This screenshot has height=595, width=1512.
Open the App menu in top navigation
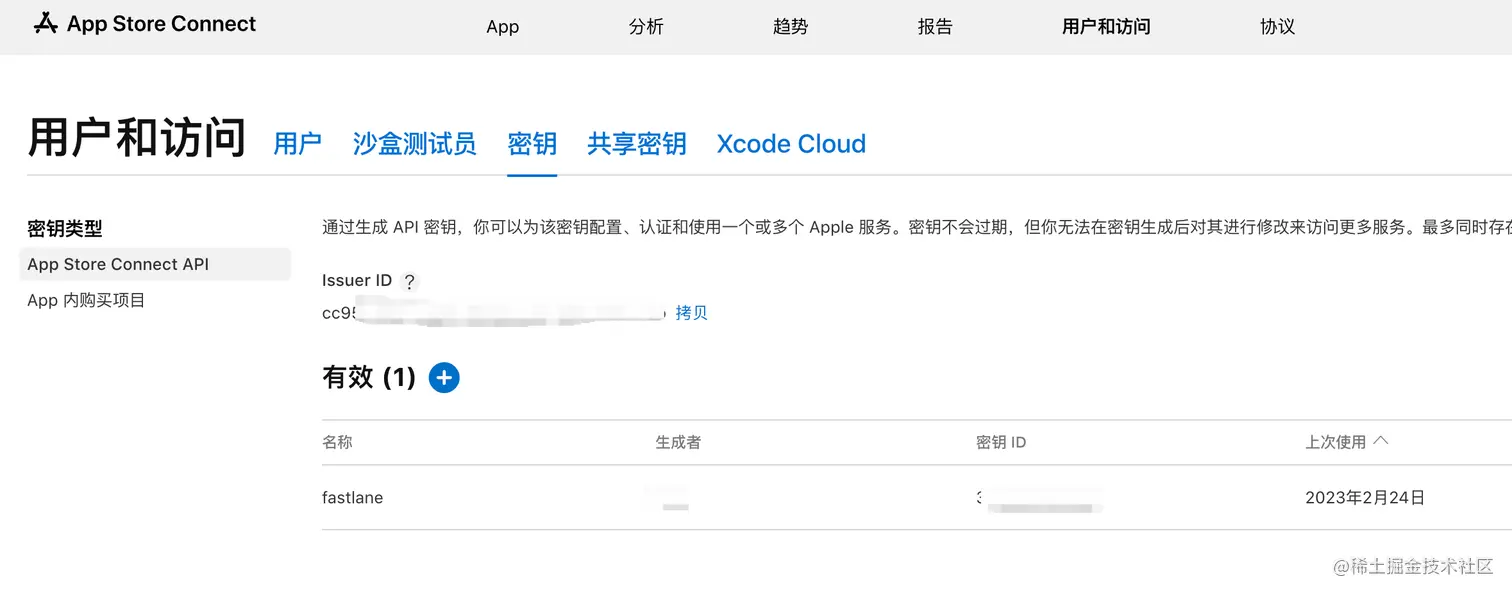click(502, 27)
